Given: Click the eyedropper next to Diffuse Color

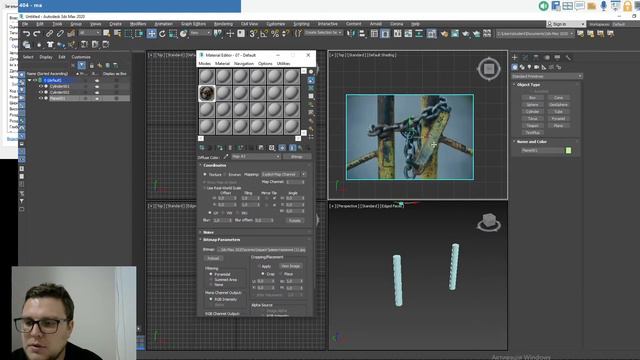Looking at the screenshot, I should tap(226, 157).
